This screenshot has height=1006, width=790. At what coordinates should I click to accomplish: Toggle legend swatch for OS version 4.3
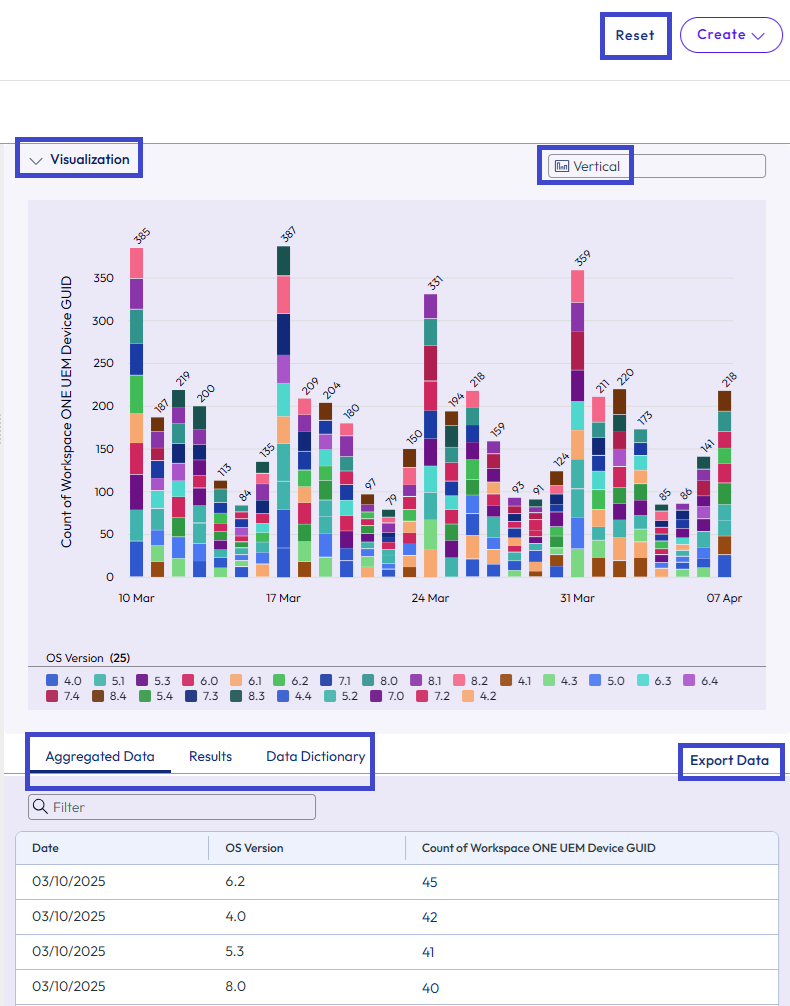tap(549, 680)
